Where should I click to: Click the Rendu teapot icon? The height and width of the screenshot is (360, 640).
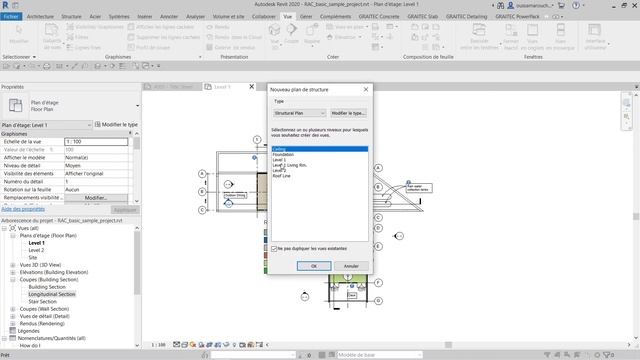click(x=209, y=27)
